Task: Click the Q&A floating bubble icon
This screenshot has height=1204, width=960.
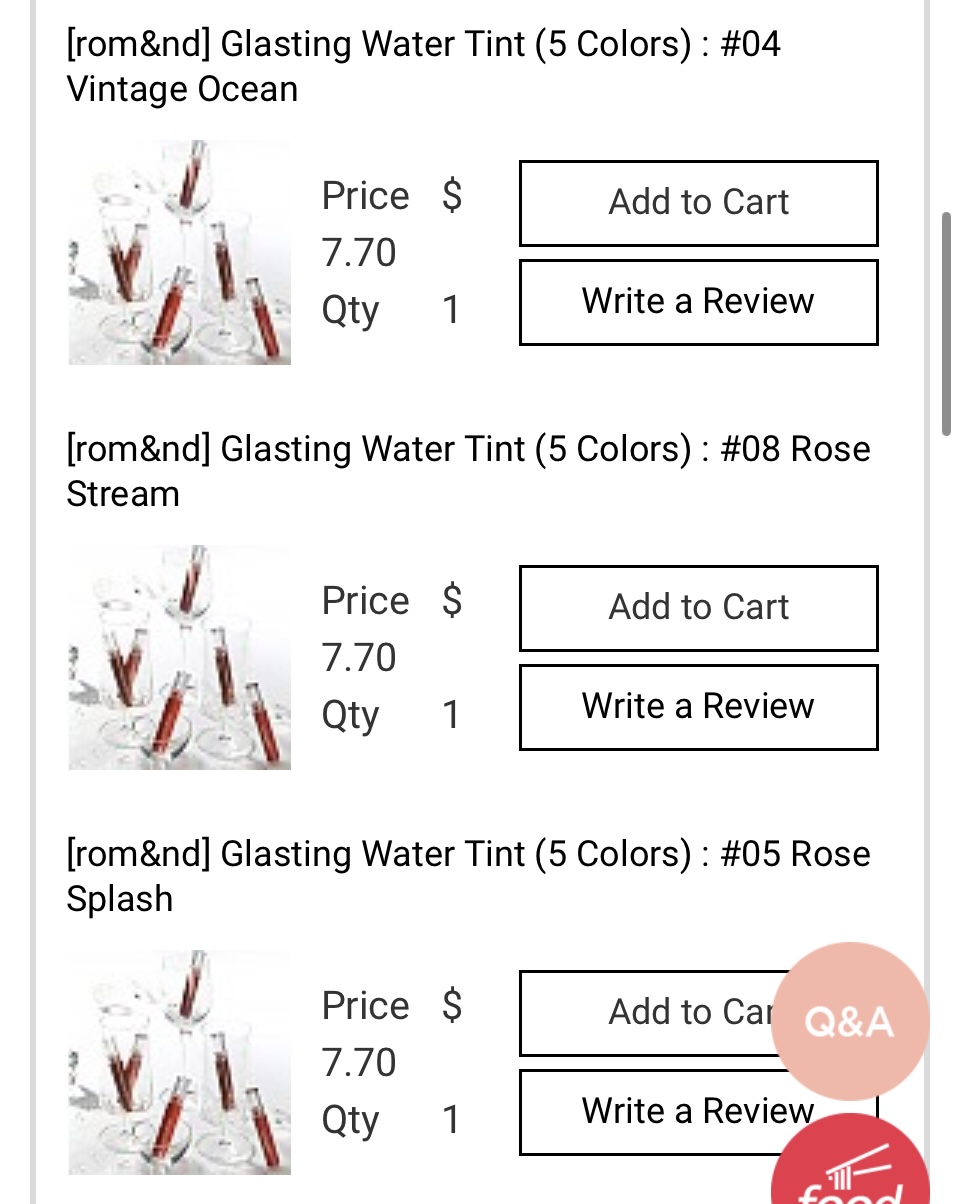Action: (849, 1021)
